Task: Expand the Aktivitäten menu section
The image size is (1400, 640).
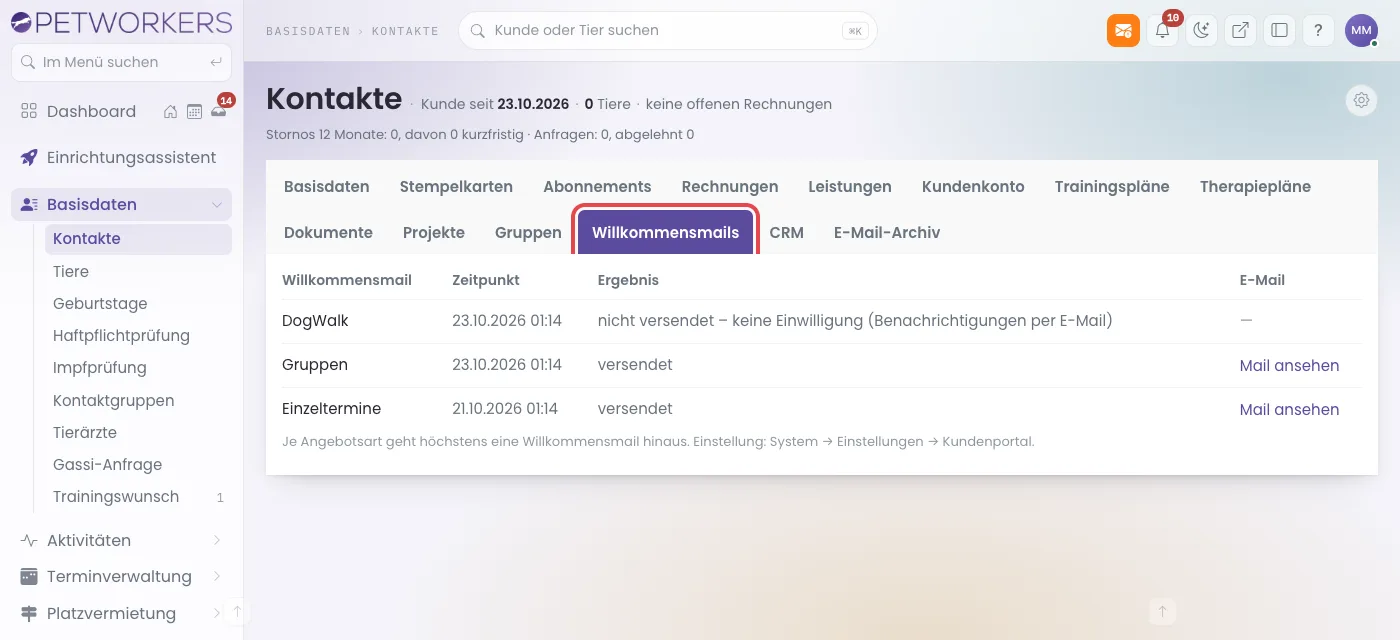Action: point(121,540)
